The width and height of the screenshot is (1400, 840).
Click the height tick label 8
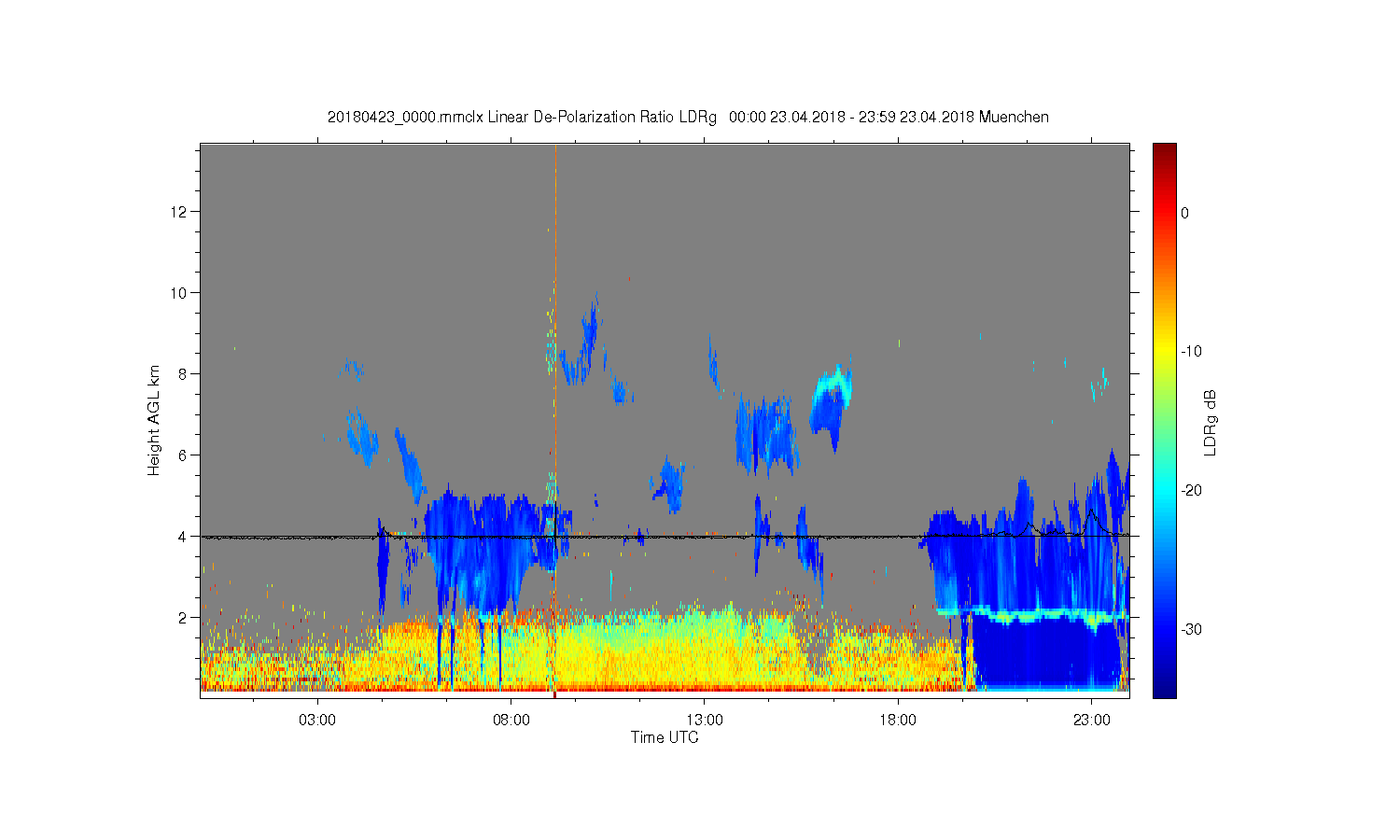(x=181, y=374)
